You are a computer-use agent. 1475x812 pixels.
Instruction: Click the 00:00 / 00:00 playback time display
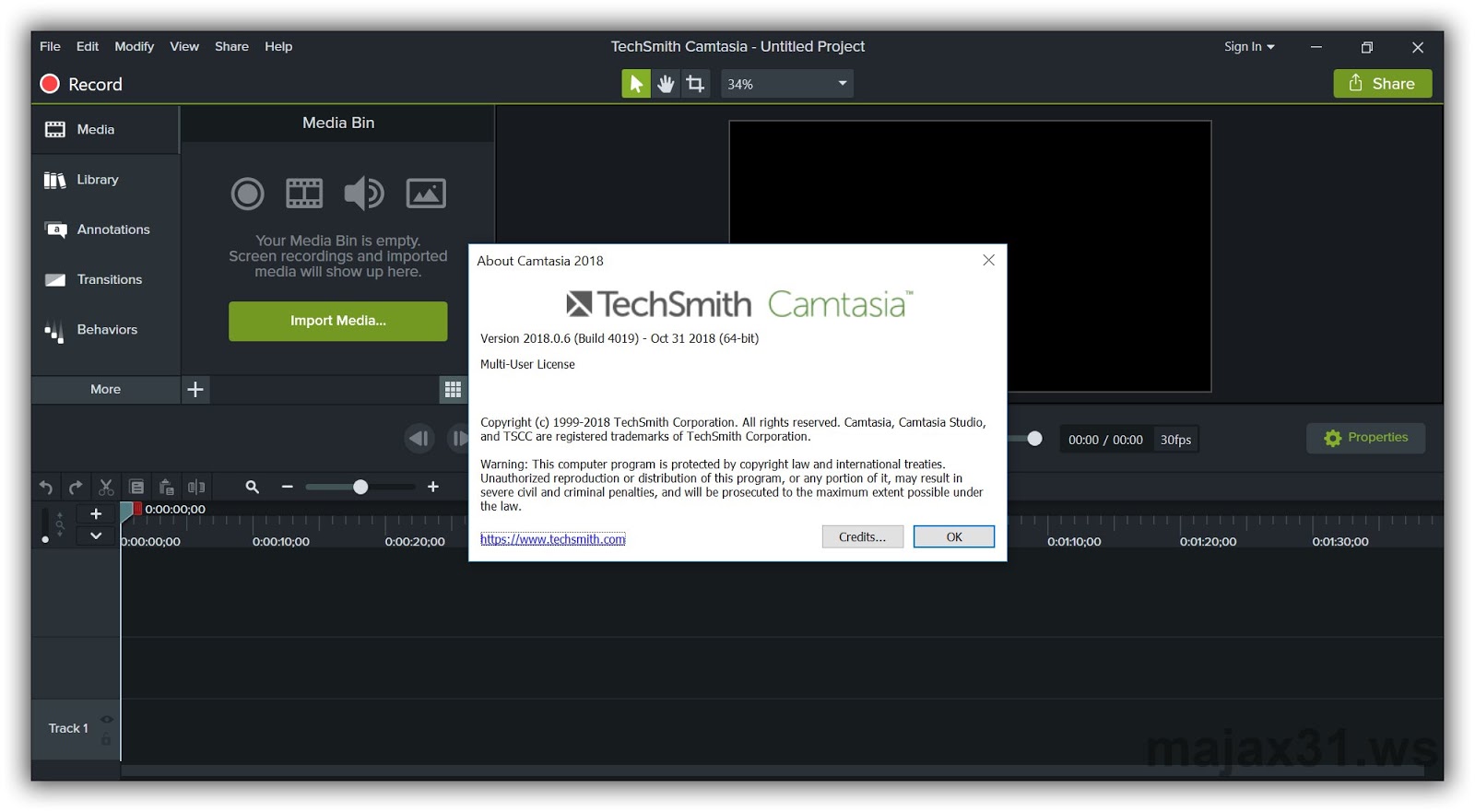coord(1105,440)
